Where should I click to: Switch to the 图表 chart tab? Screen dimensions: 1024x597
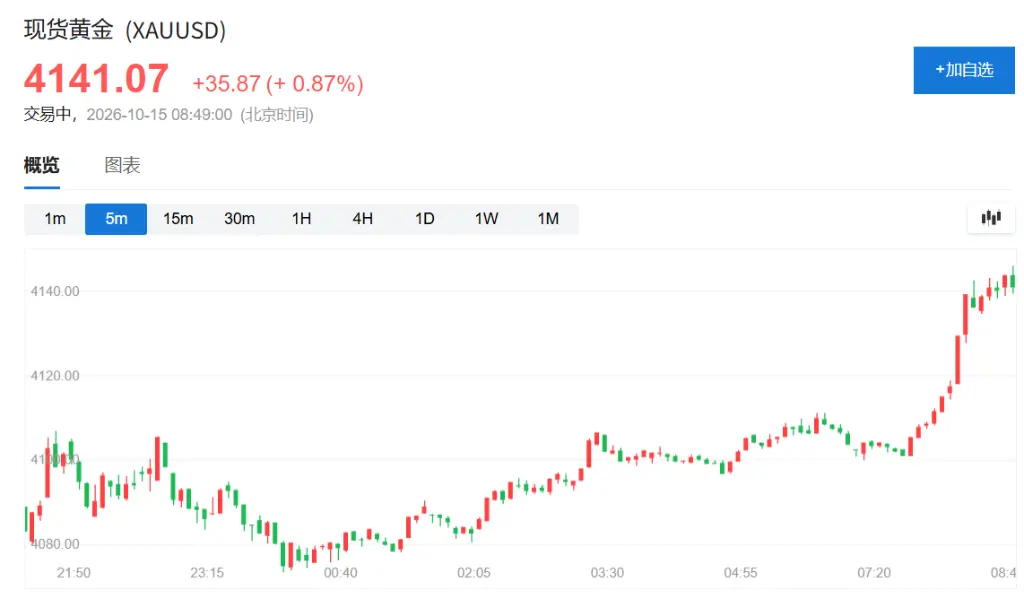click(x=122, y=165)
